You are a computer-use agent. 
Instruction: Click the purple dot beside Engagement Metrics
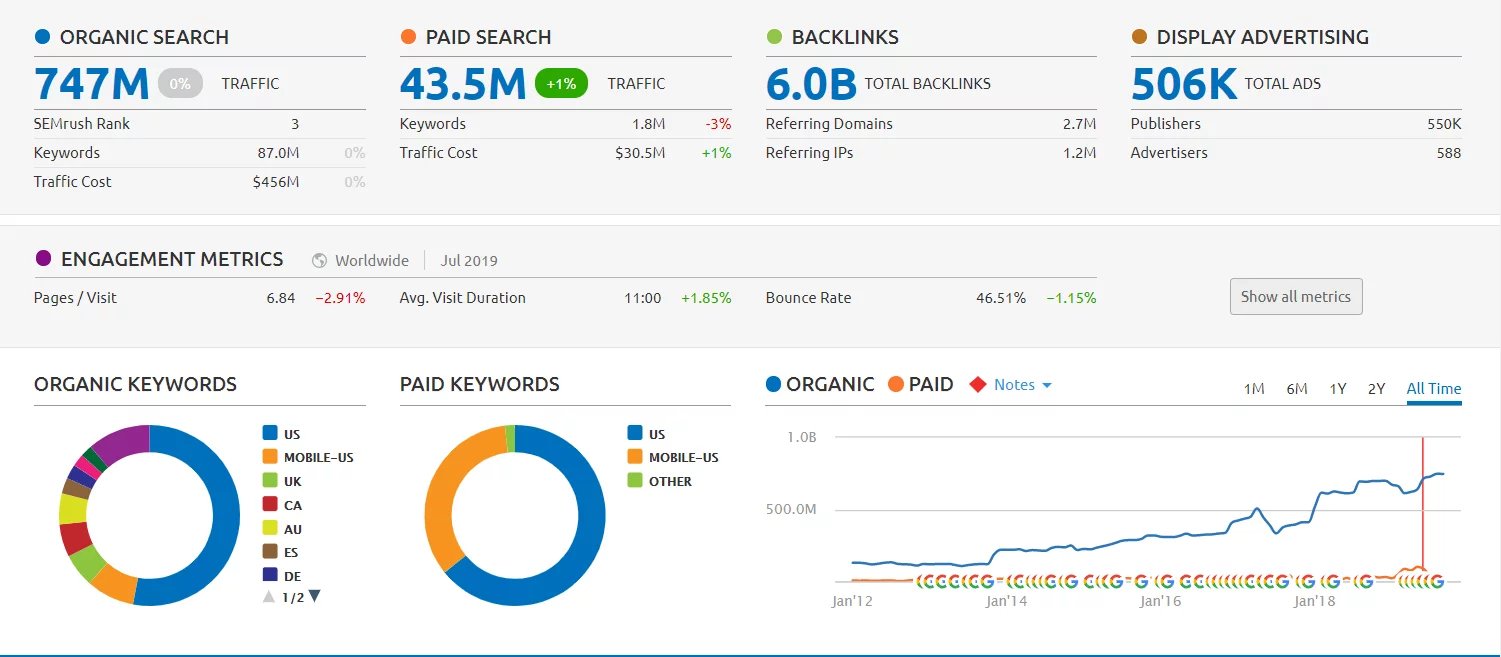[43, 259]
